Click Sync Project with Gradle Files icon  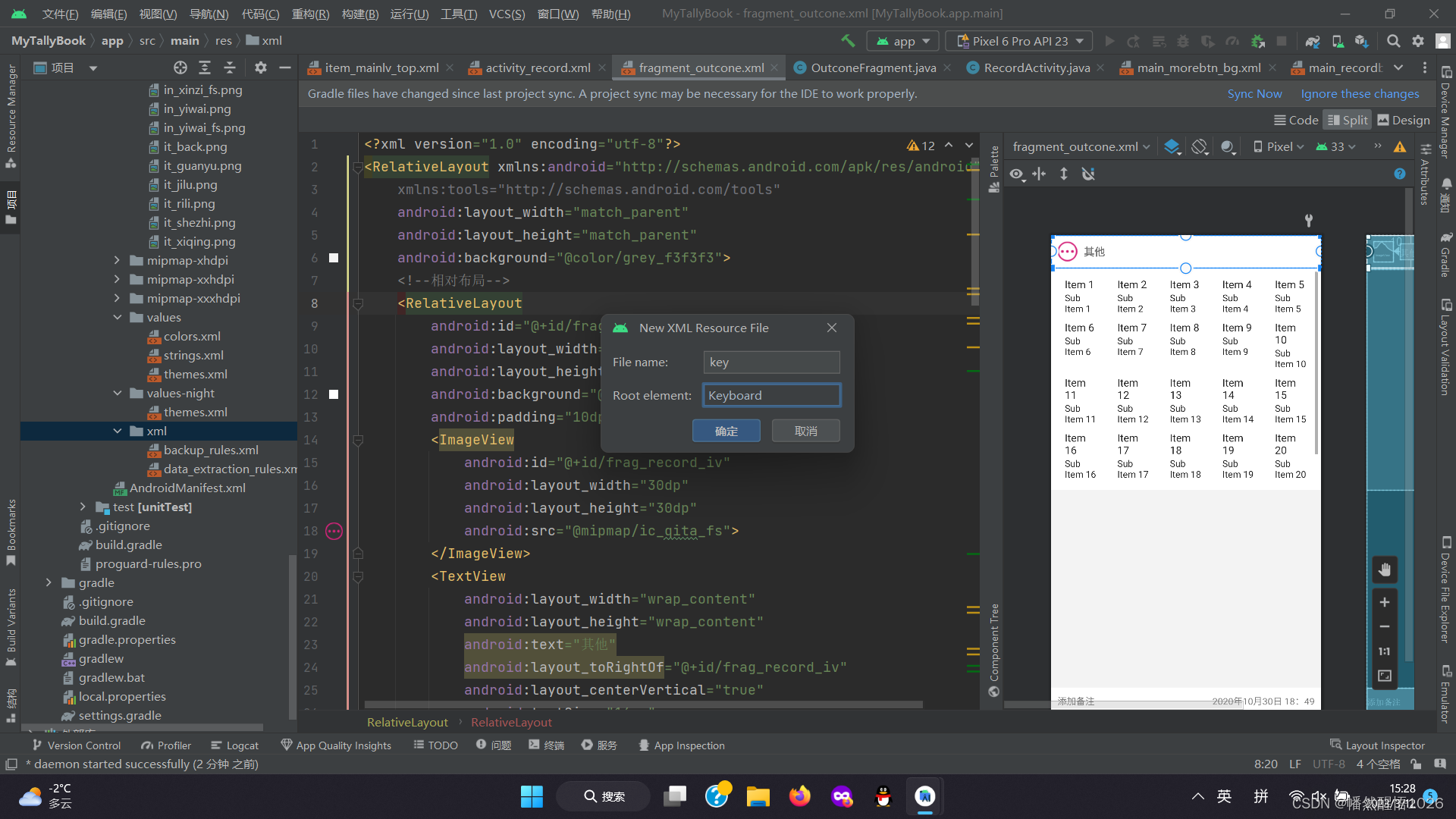pyautogui.click(x=1313, y=41)
